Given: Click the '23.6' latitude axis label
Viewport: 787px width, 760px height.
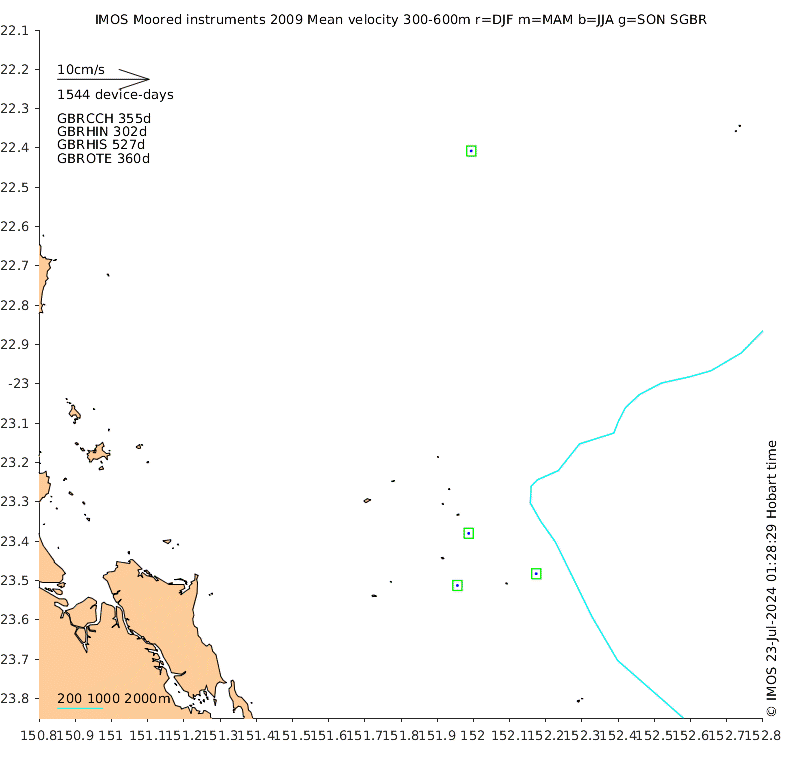Looking at the screenshot, I should 15,619.
